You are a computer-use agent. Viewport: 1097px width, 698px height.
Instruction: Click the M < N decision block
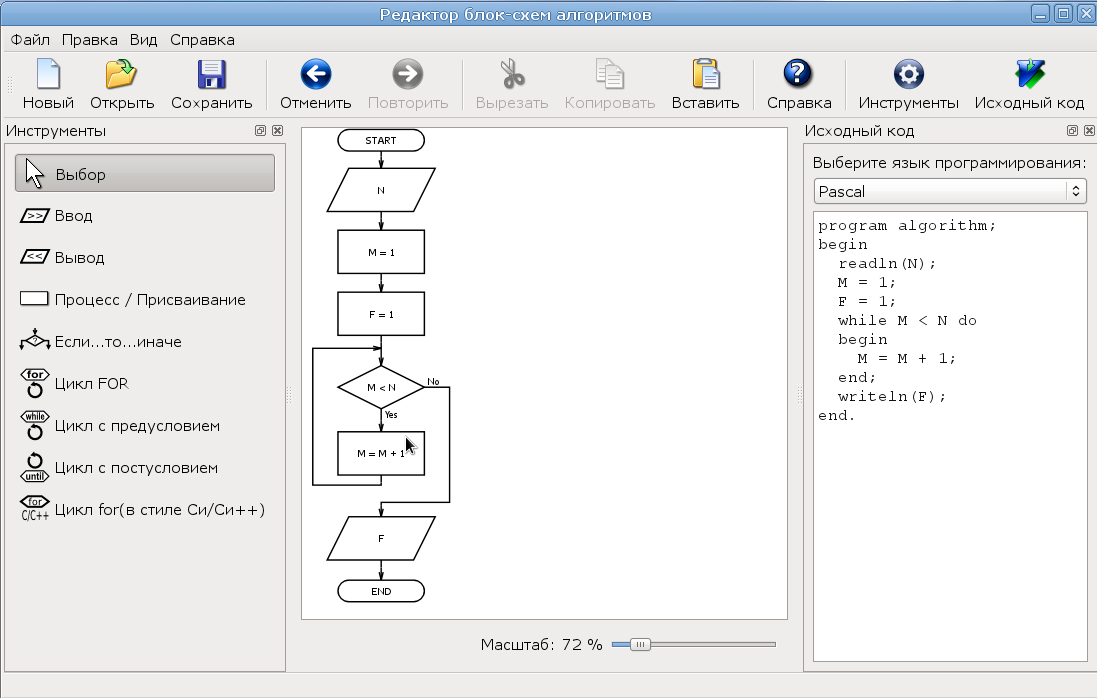click(x=381, y=387)
